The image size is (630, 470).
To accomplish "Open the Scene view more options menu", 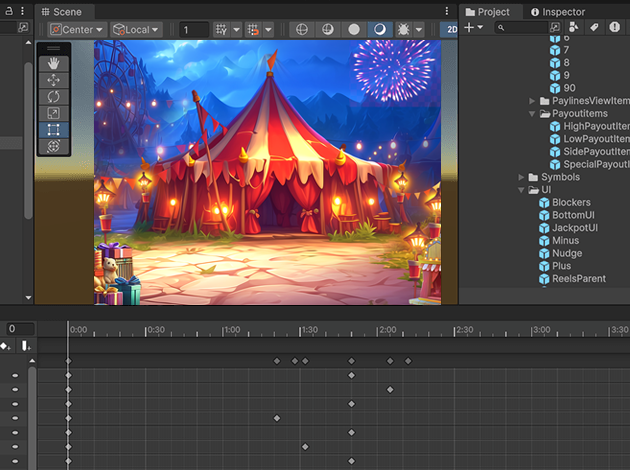I will (447, 11).
